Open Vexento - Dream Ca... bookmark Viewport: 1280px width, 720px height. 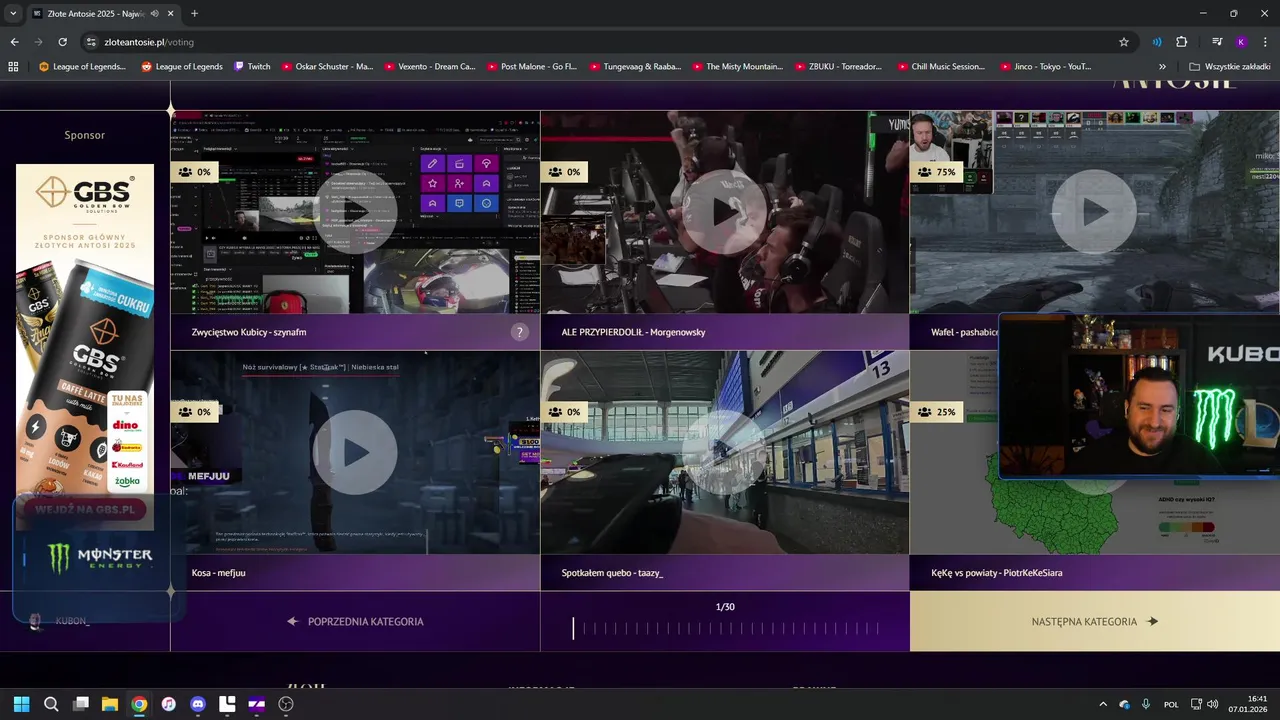point(430,67)
